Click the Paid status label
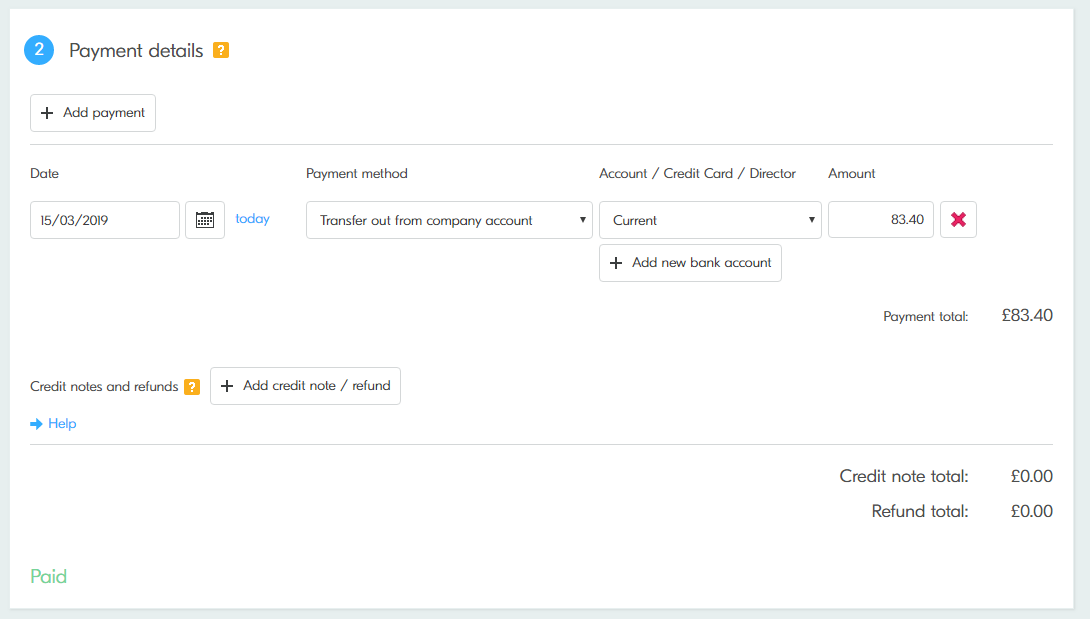 point(49,577)
